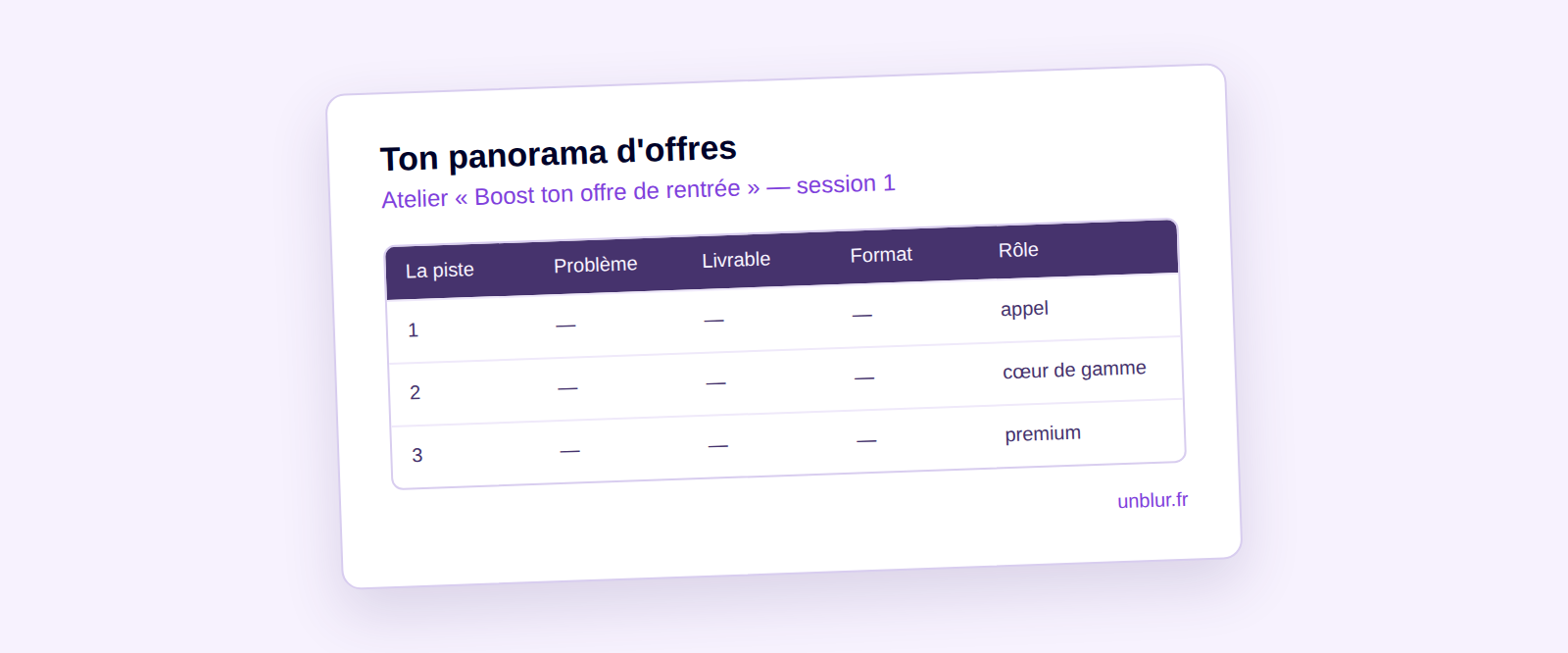Click the 'appel' role cell
The width and height of the screenshot is (1568, 653).
click(1024, 309)
